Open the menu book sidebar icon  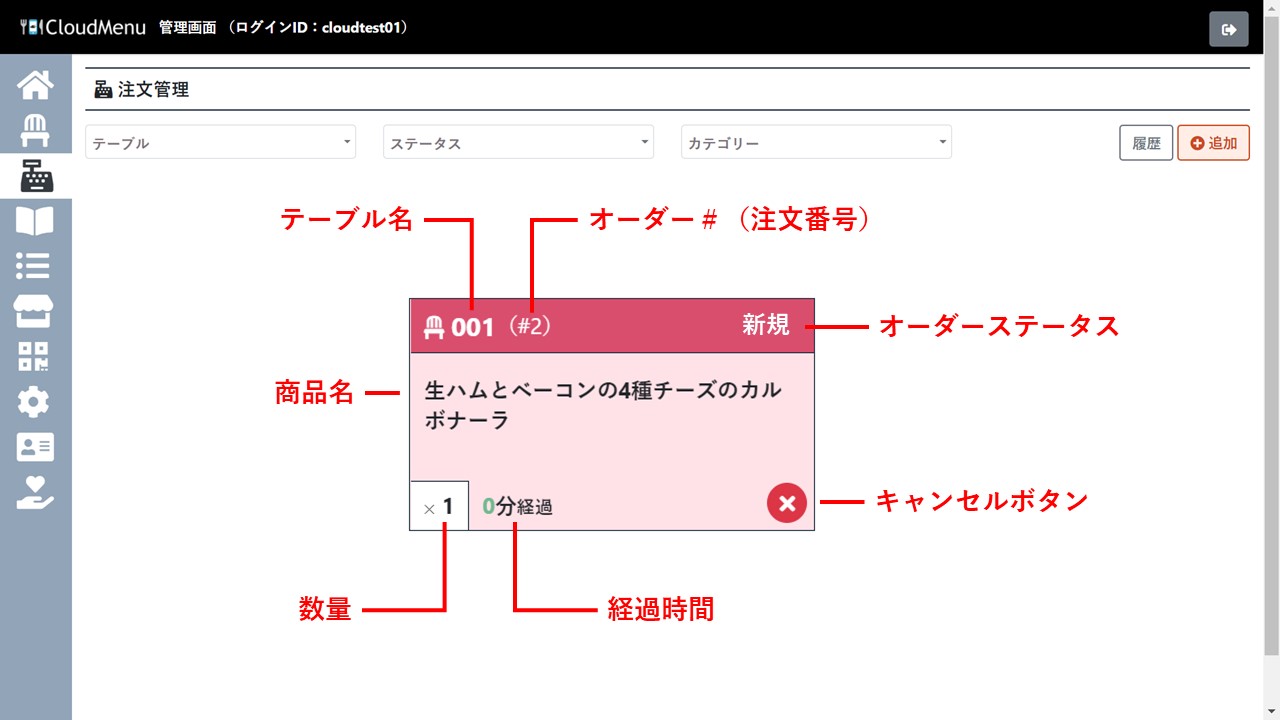coord(35,221)
